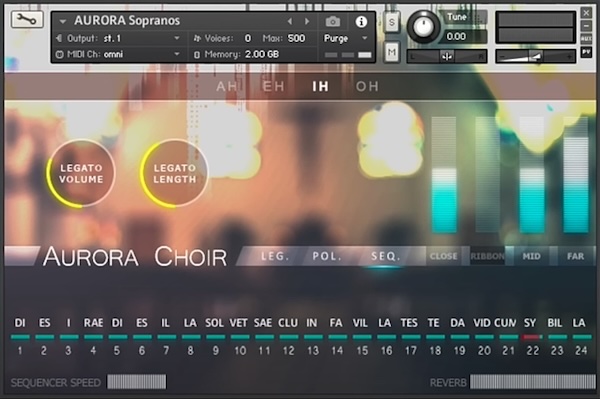
Task: Open the MIDI Ch omni dropdown
Action: [118, 54]
